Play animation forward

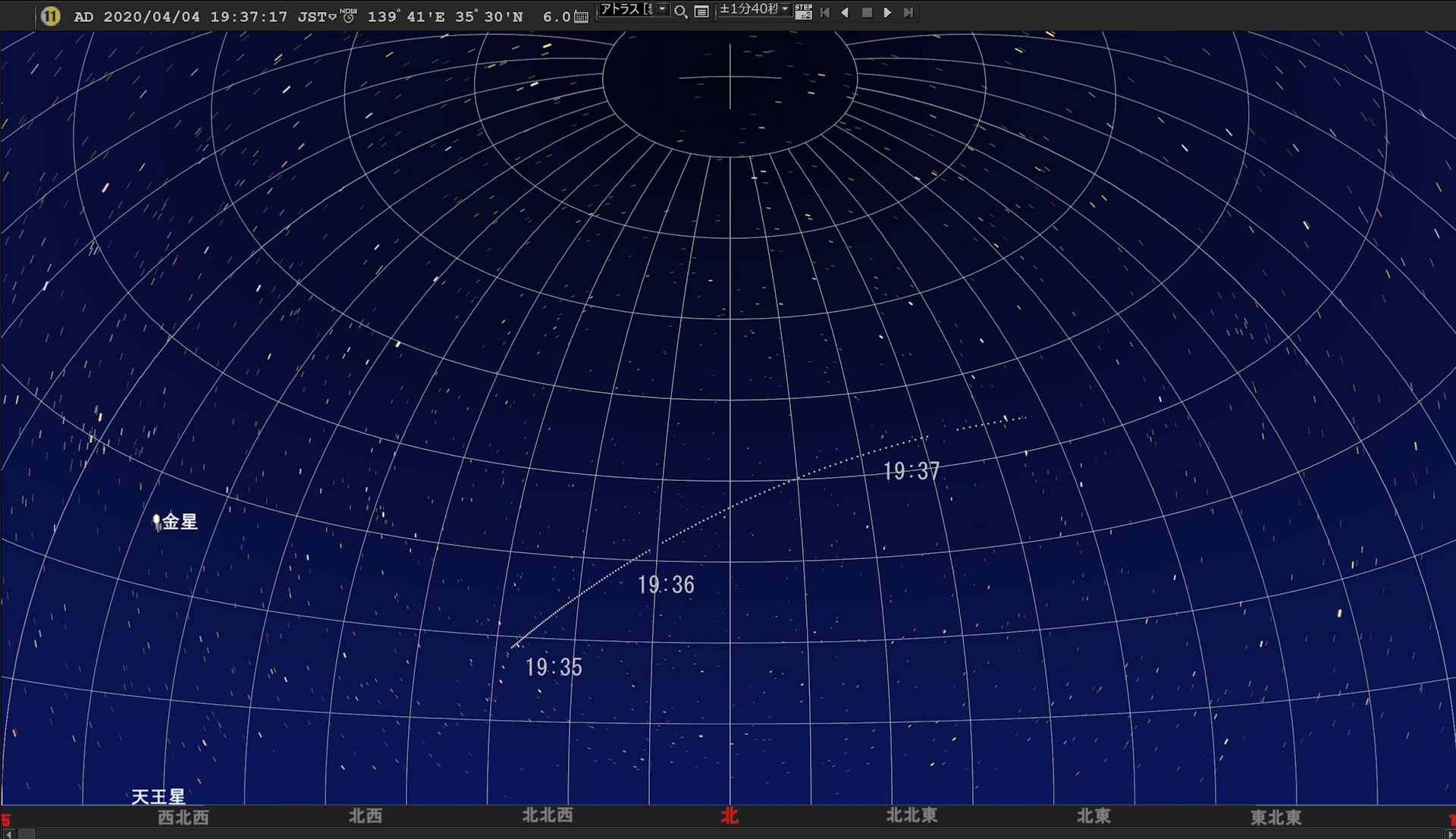887,12
